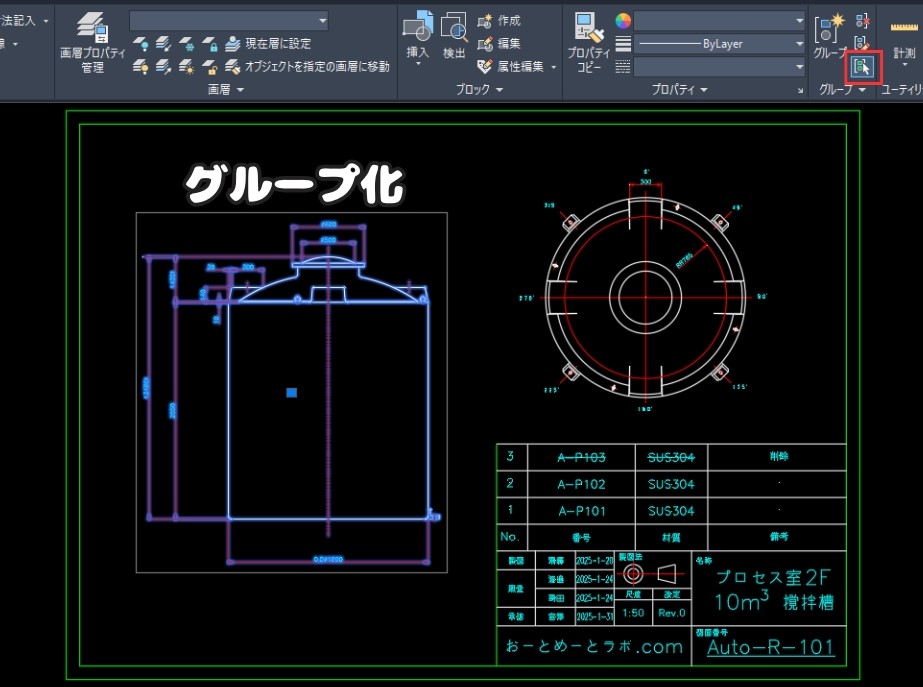The image size is (923, 687).
Task: Click the 現在層に設定 icon
Action: tap(233, 44)
